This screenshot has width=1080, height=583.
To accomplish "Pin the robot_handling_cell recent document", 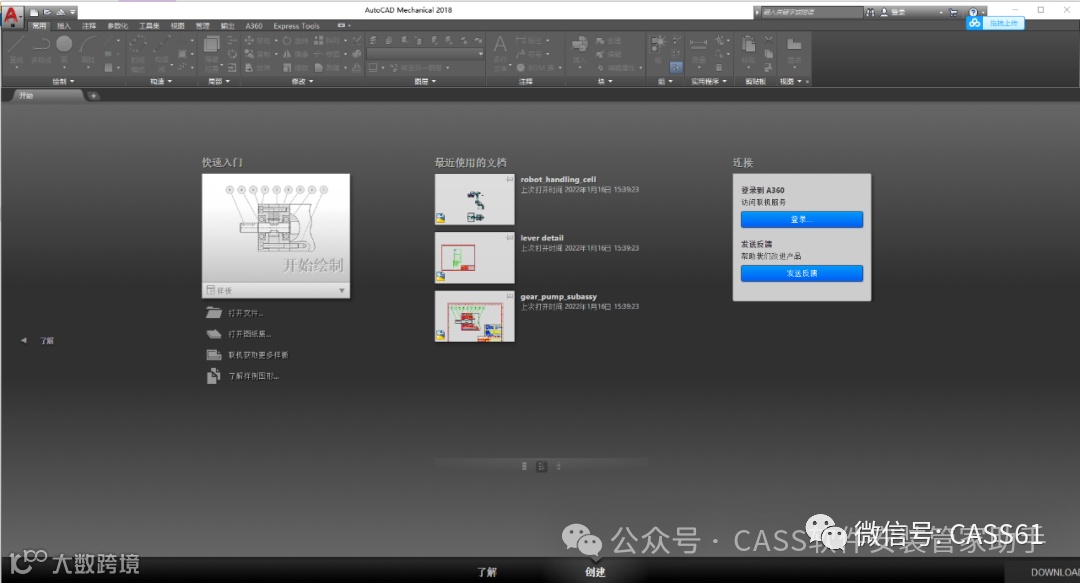I will [x=510, y=179].
